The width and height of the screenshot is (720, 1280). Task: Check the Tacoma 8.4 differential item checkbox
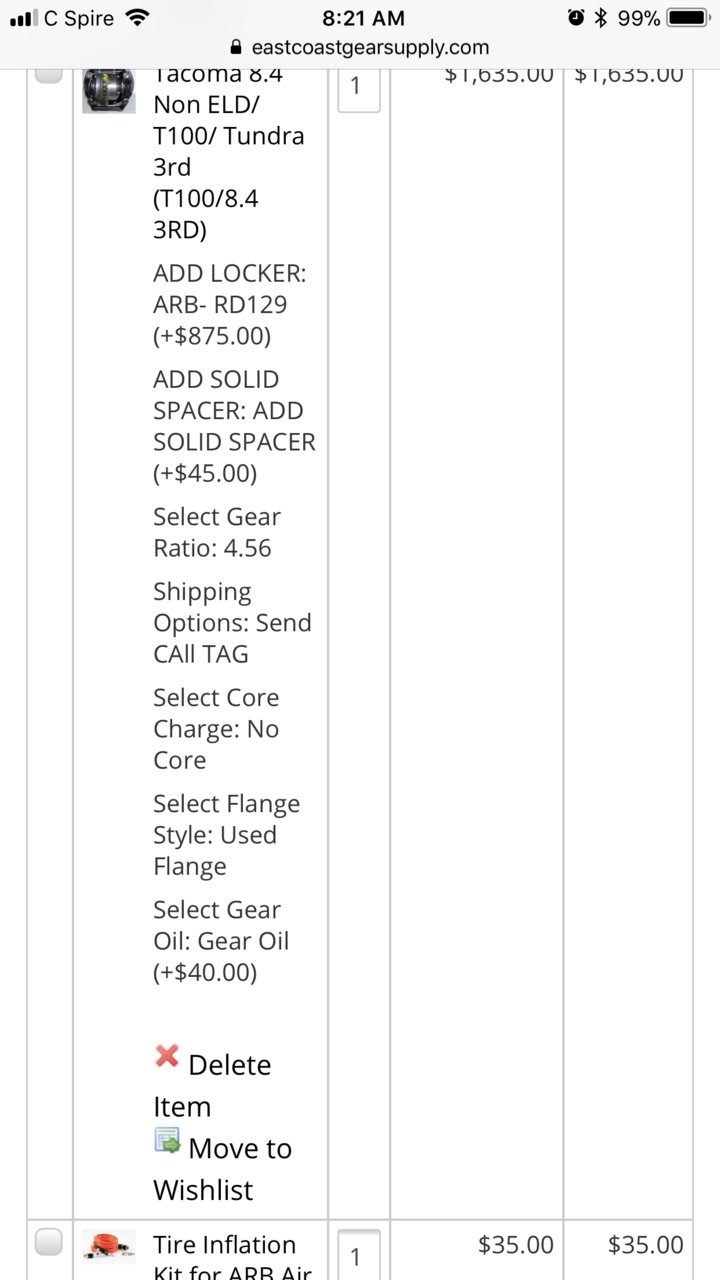click(x=49, y=75)
